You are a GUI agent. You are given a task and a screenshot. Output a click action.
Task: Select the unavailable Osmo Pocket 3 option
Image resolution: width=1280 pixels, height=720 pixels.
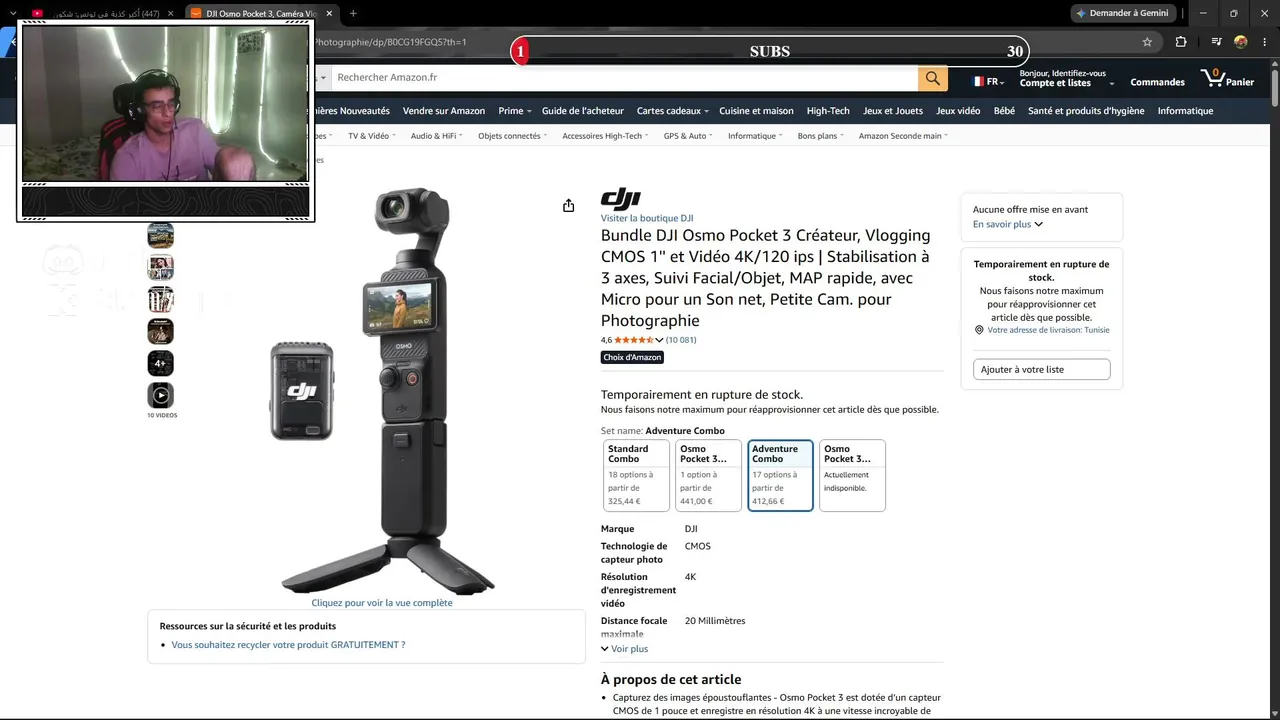[x=852, y=475]
